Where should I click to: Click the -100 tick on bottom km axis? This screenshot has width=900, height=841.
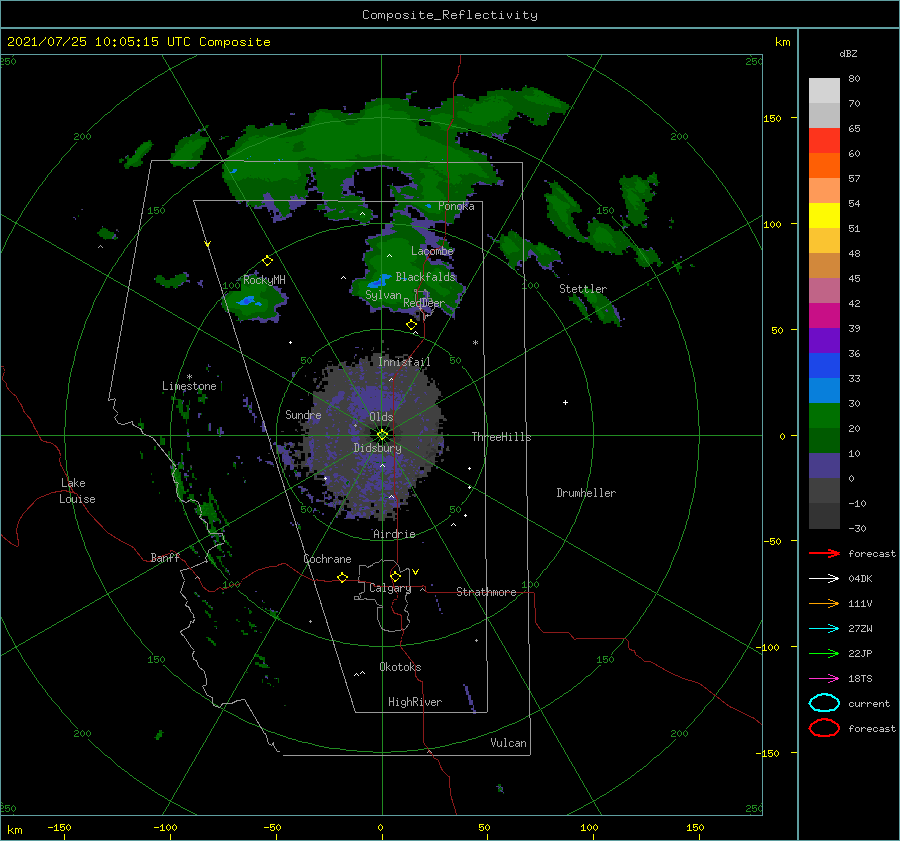165,827
